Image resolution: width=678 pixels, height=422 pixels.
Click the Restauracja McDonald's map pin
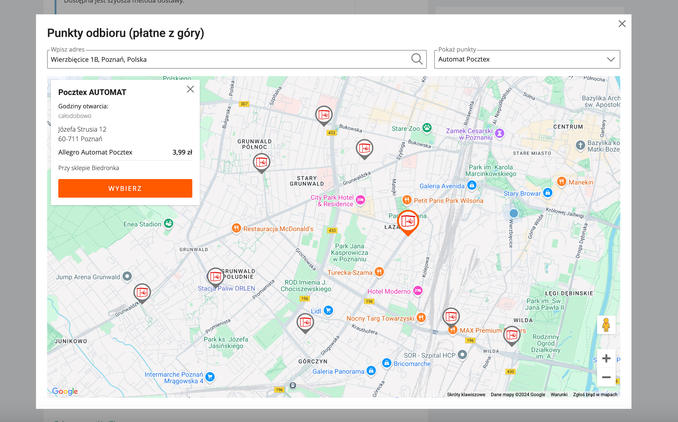[x=236, y=228]
